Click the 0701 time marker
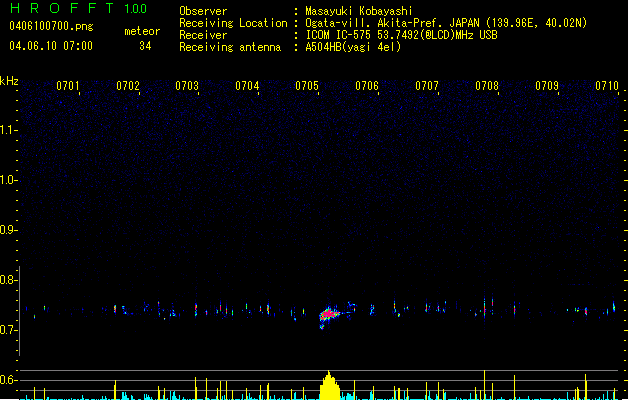 [68, 86]
